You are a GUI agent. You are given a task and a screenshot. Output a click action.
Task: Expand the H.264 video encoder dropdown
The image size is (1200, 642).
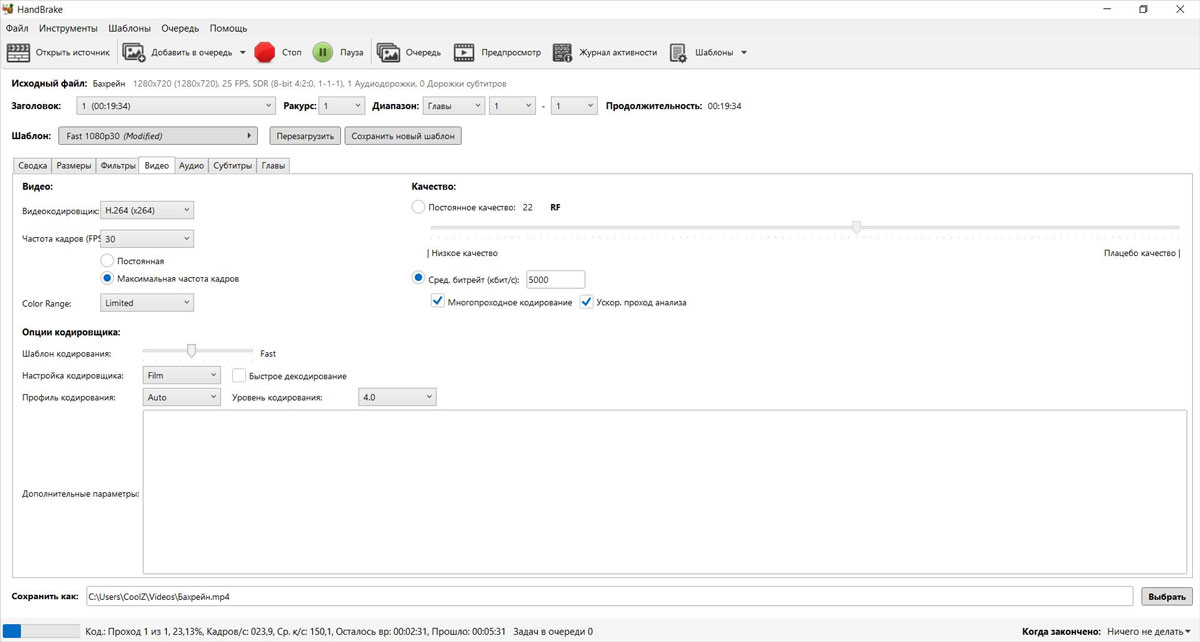tap(147, 210)
